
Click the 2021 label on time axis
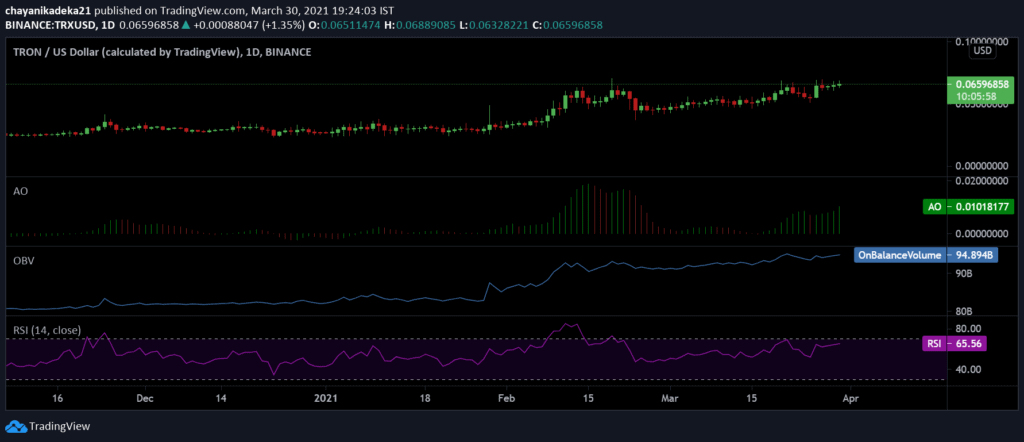pos(325,398)
